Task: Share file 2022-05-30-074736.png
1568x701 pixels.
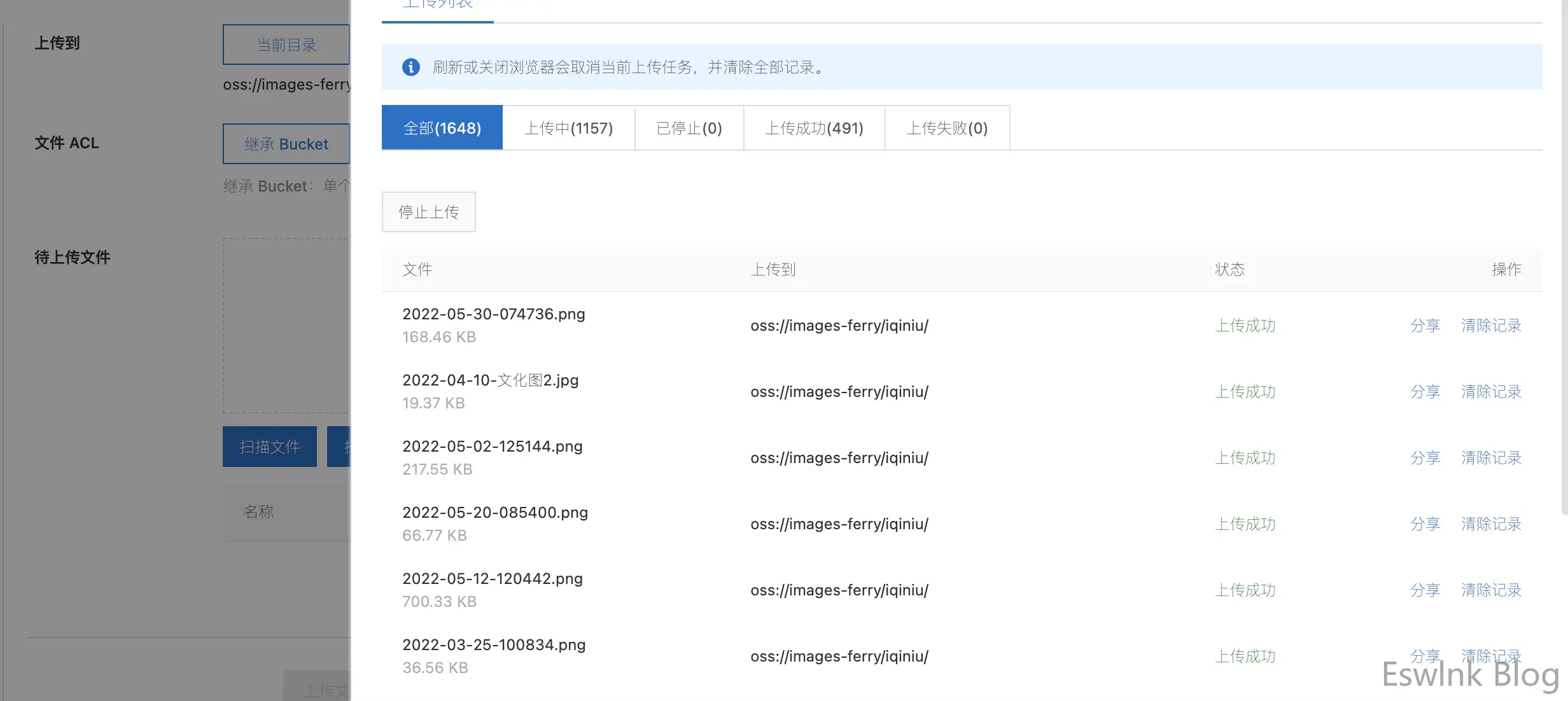Action: (1425, 326)
